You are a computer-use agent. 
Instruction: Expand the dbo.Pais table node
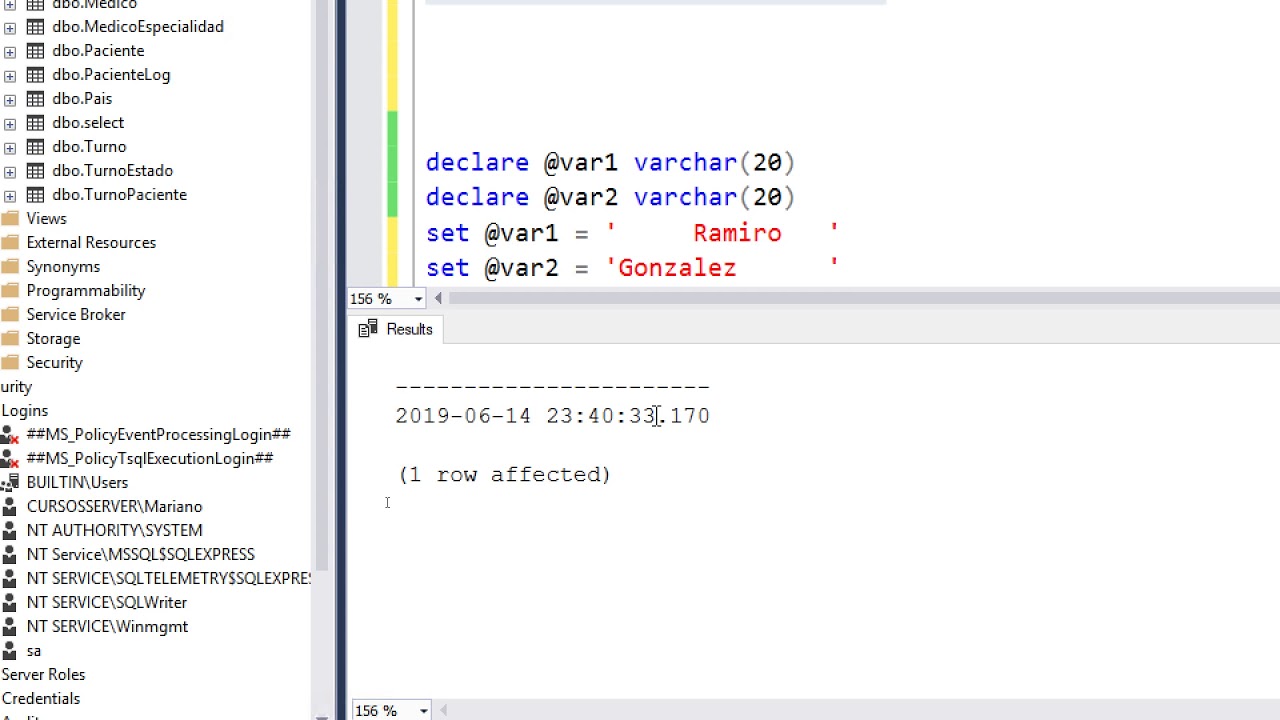point(10,99)
